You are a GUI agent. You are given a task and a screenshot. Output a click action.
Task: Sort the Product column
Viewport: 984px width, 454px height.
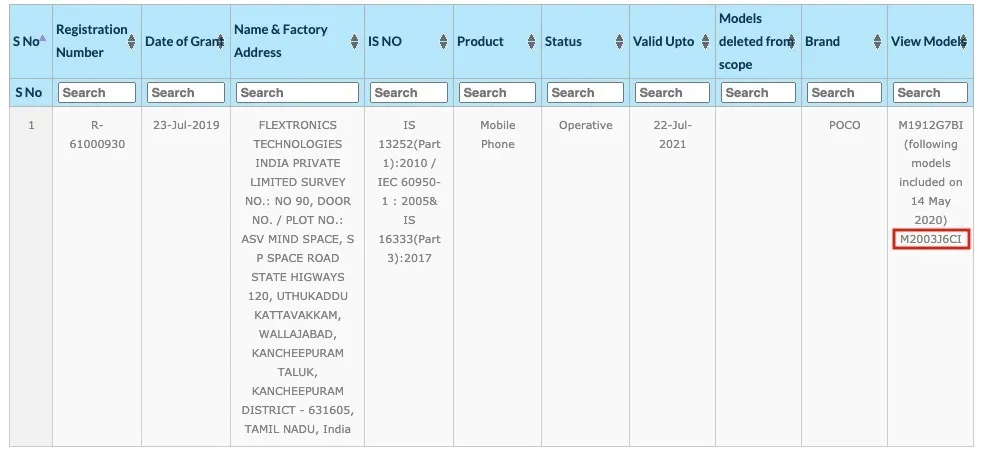point(531,42)
